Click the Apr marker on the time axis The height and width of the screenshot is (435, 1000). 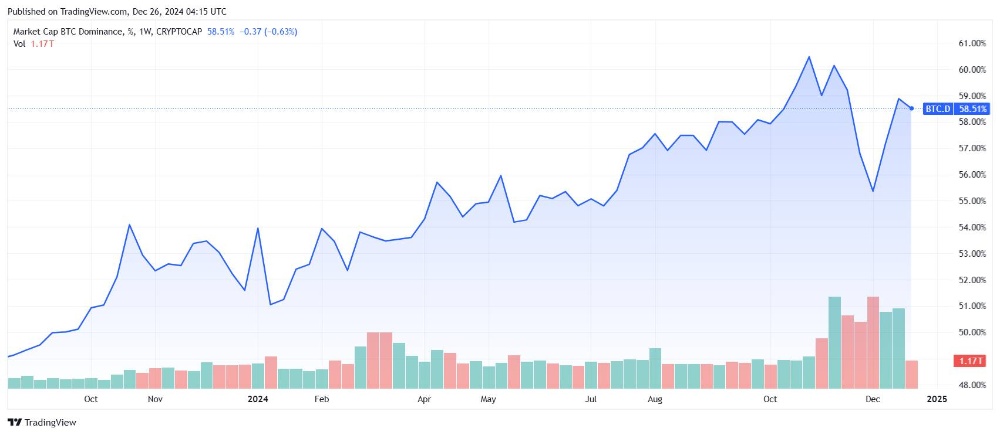tap(424, 399)
